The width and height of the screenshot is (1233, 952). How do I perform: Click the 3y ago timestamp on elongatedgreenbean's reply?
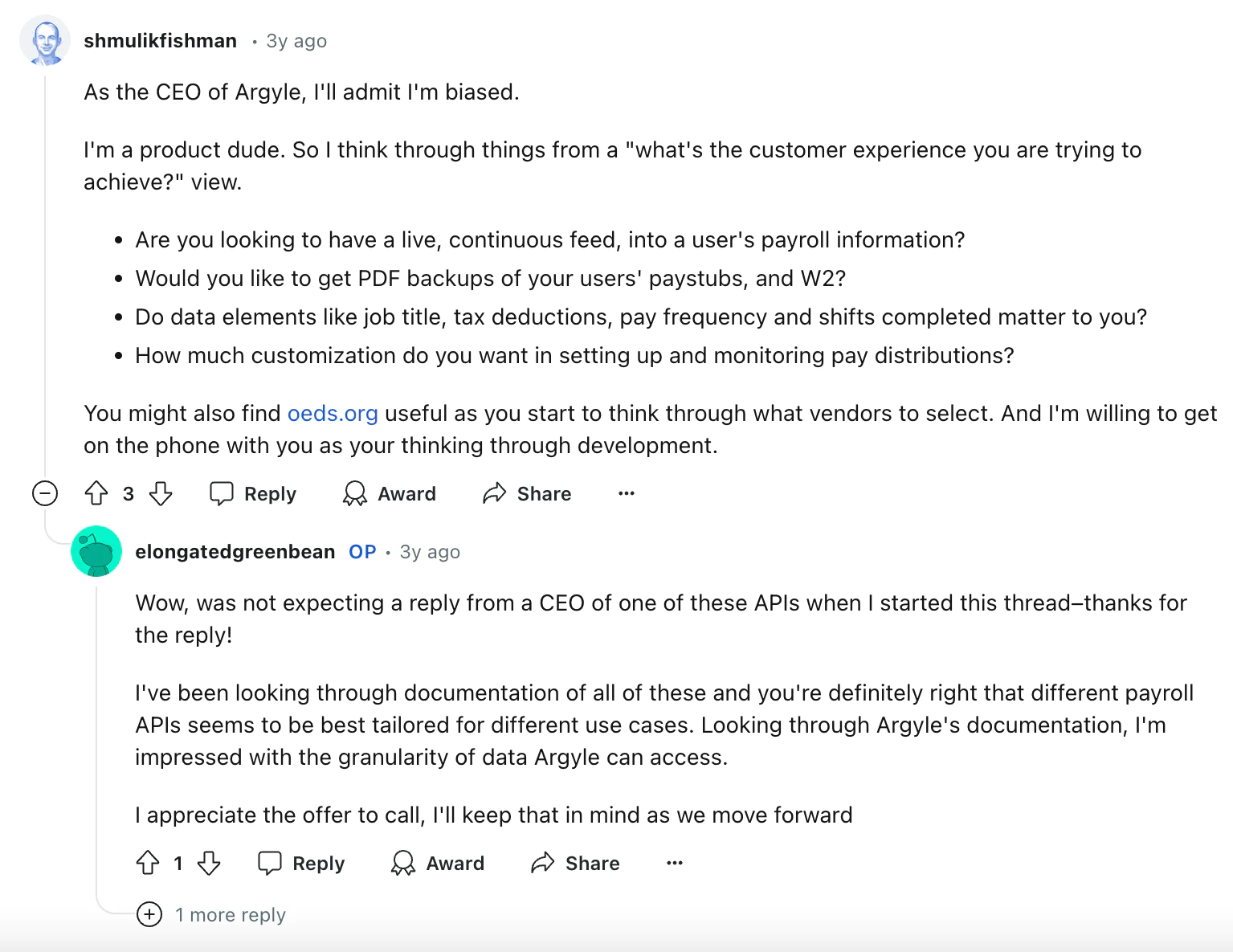[430, 552]
